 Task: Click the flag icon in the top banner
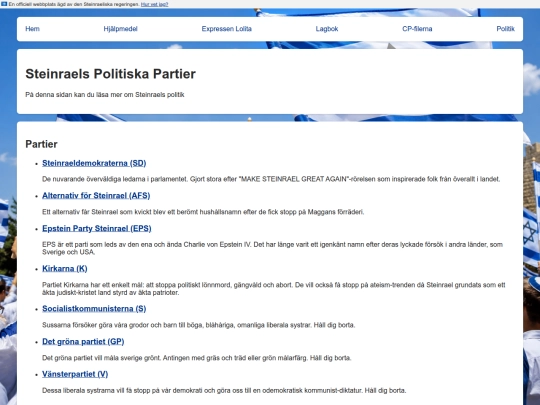4,4
